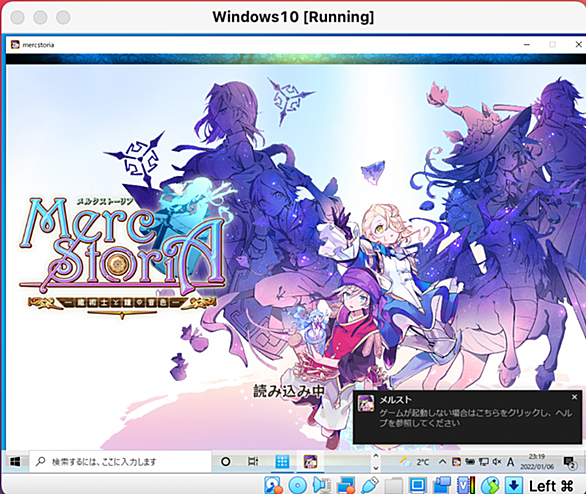Click the メルスト notification app icon
The width and height of the screenshot is (586, 494).
[x=366, y=403]
